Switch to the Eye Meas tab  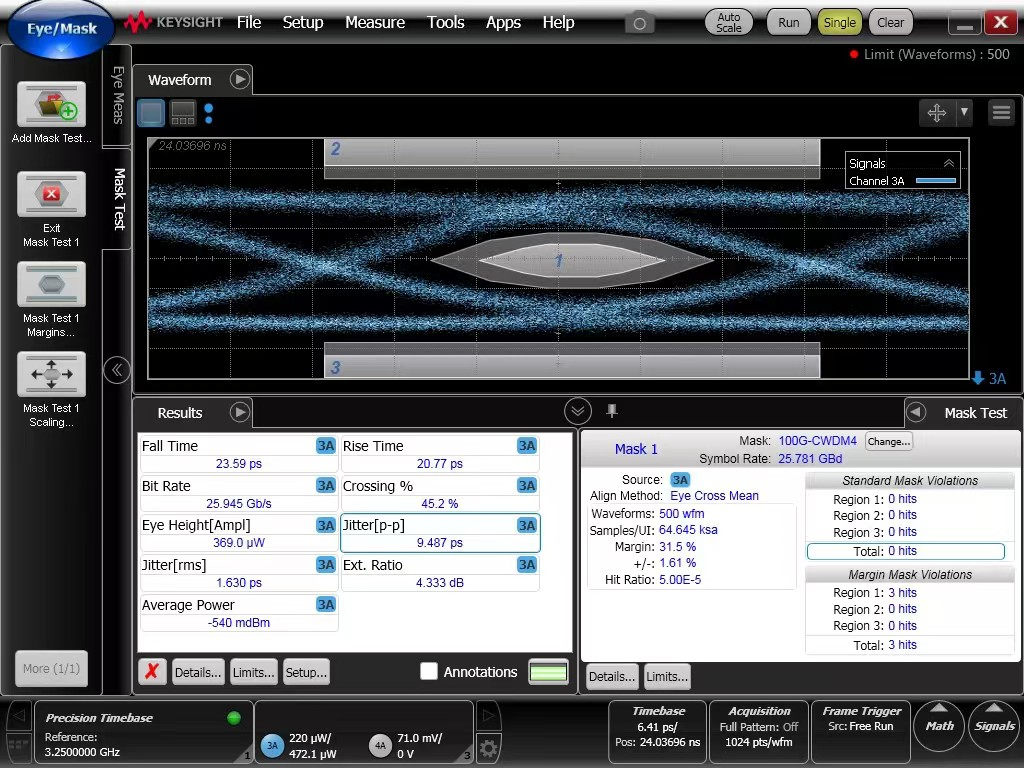pyautogui.click(x=117, y=95)
